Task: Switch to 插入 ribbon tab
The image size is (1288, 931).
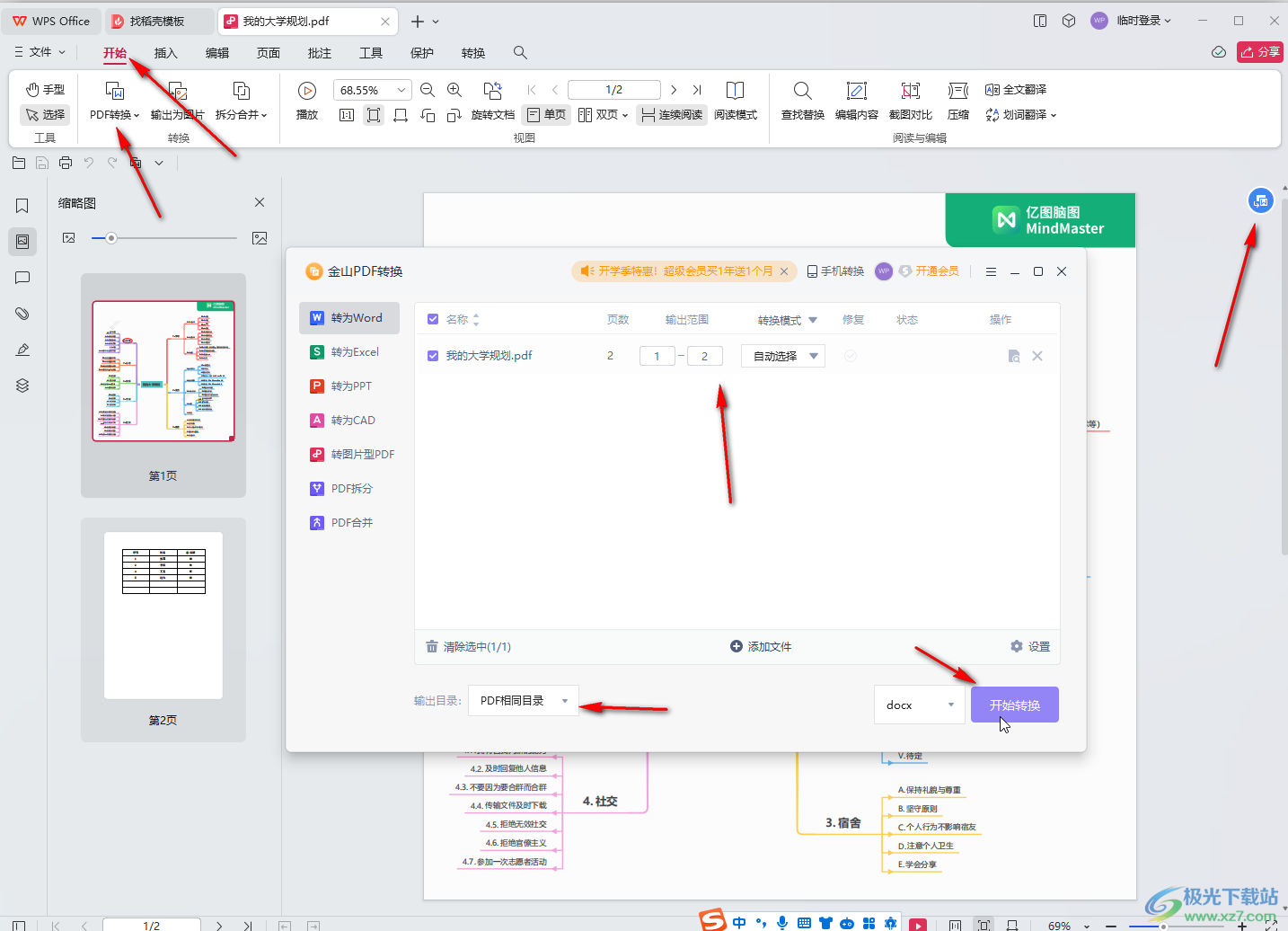Action: [x=166, y=53]
